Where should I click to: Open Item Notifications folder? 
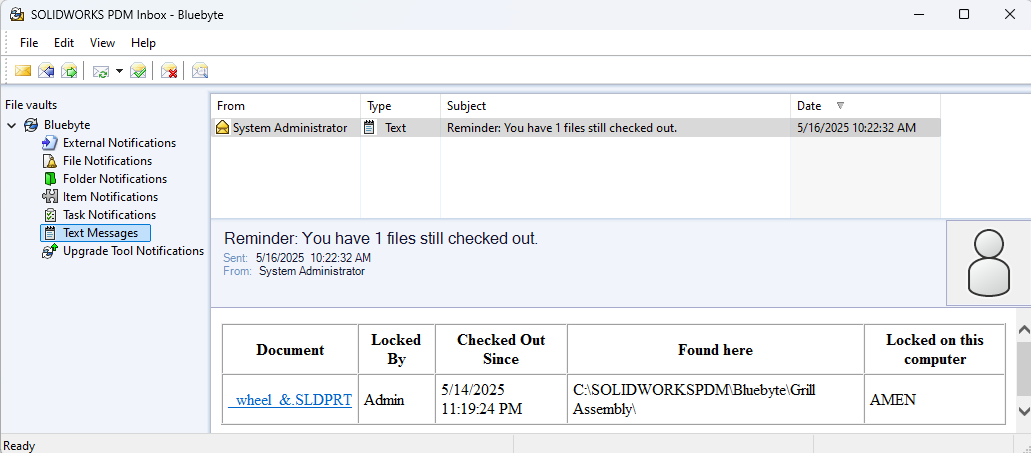point(110,197)
